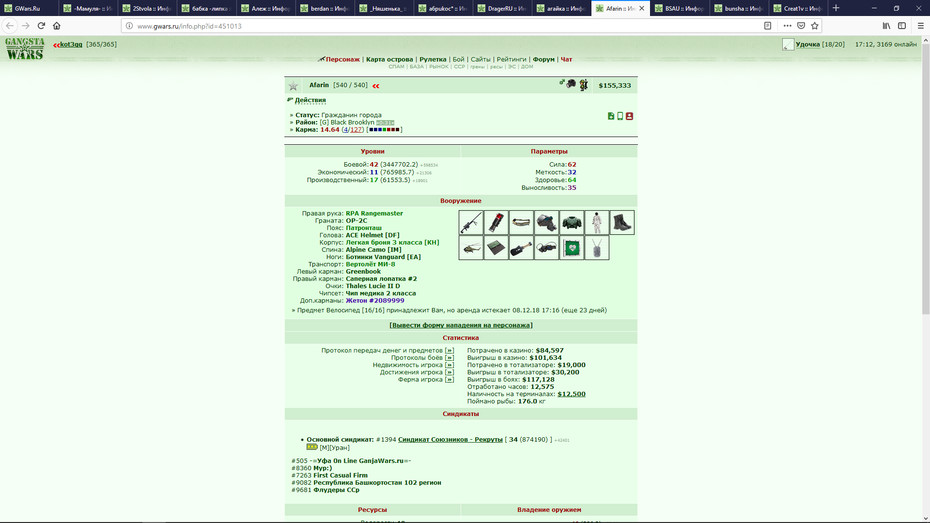Open Чат menu item

566,59
